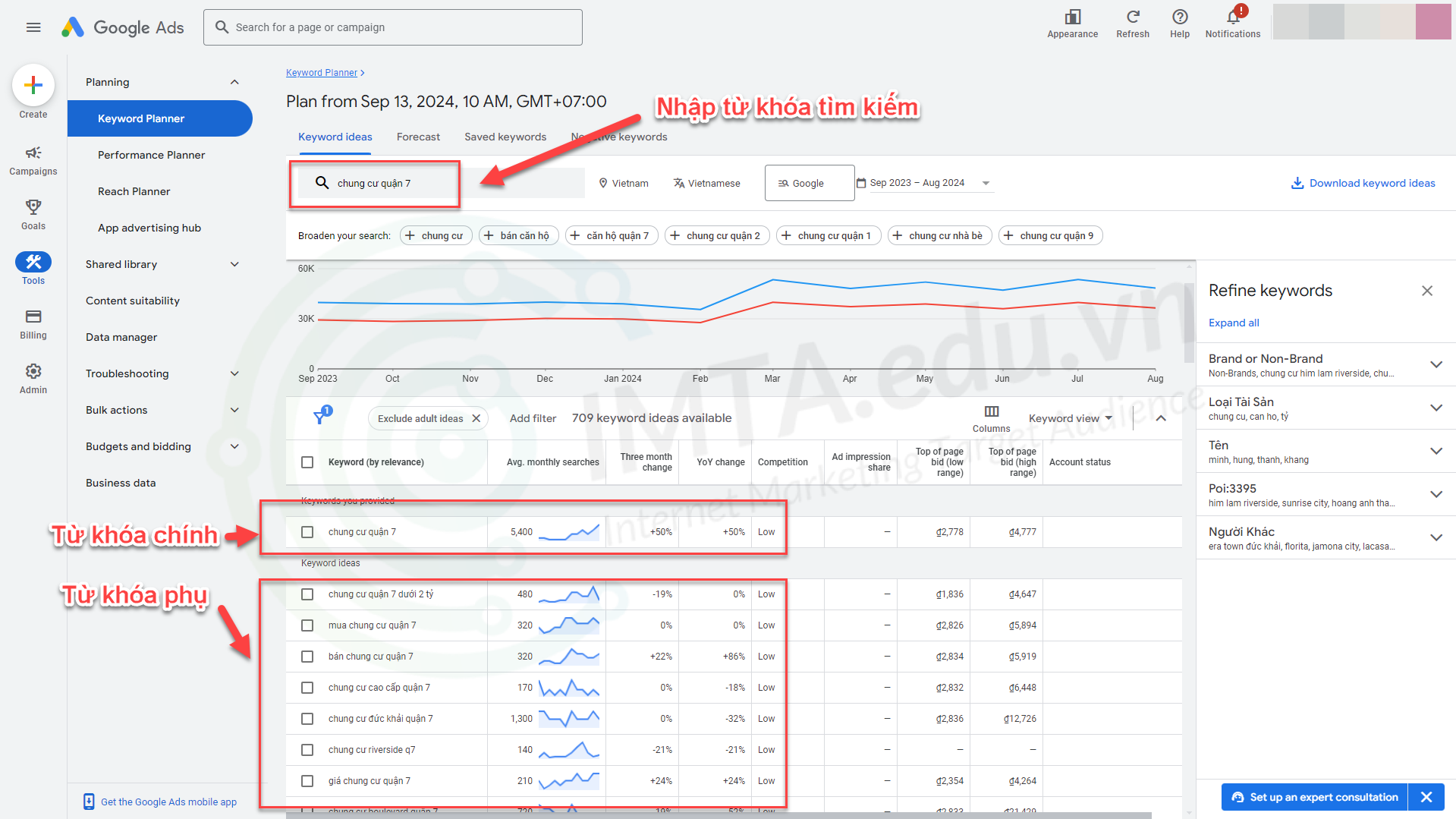Add 'căn hộ quận 7' suggestion
This screenshot has height=819, width=1456.
[x=612, y=235]
